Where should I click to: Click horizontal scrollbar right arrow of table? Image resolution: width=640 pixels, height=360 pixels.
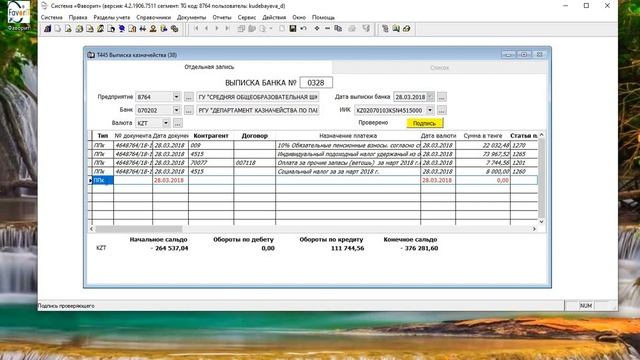534,229
